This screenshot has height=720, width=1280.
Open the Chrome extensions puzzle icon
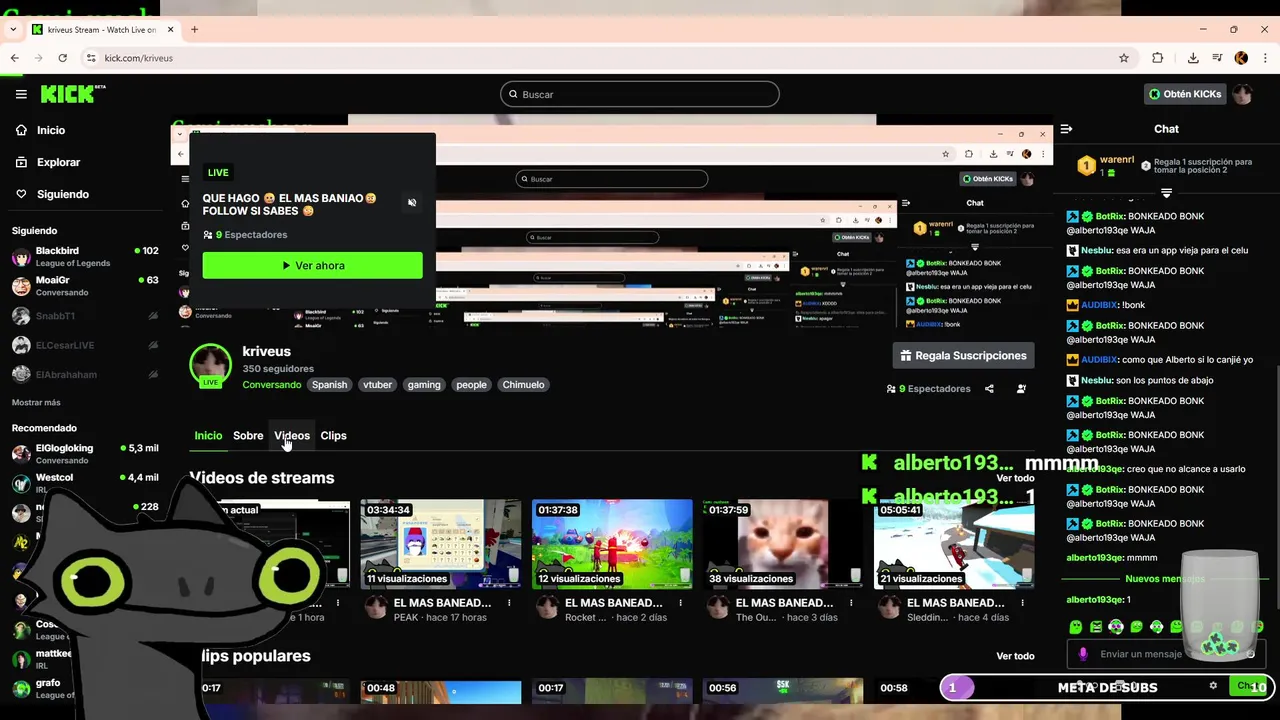pyautogui.click(x=1158, y=58)
